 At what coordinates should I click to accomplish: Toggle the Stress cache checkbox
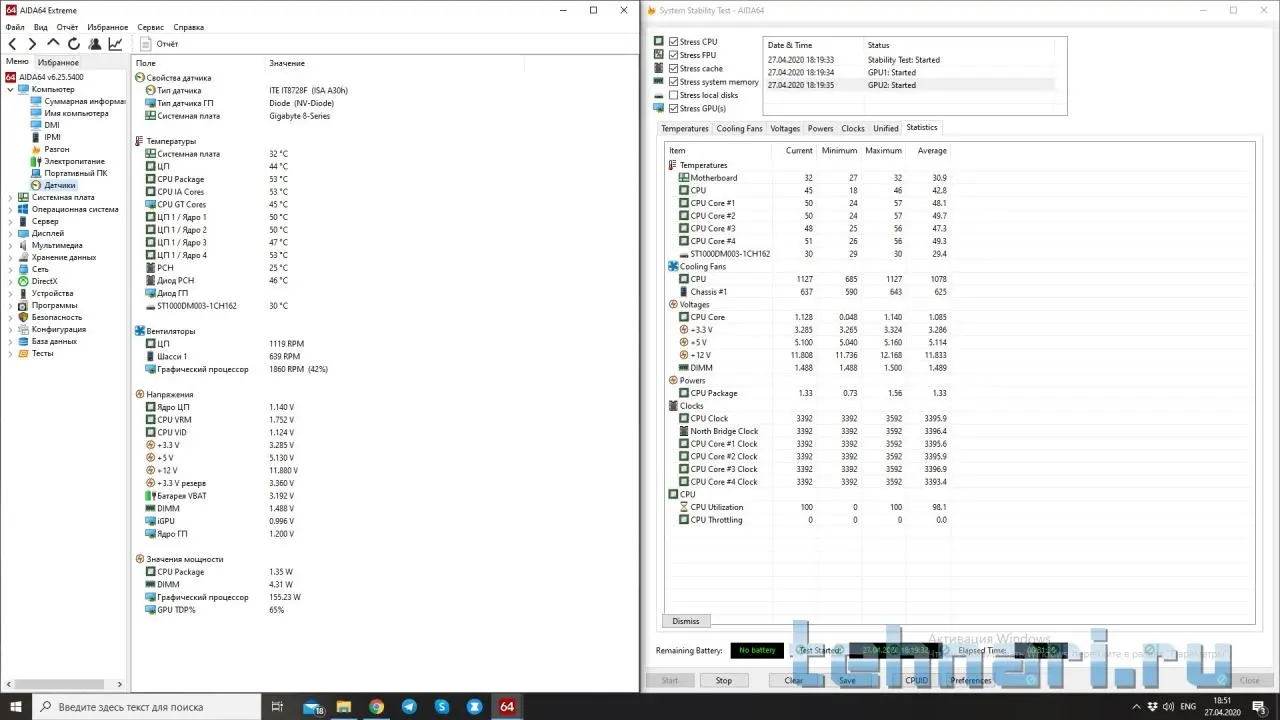tap(674, 68)
